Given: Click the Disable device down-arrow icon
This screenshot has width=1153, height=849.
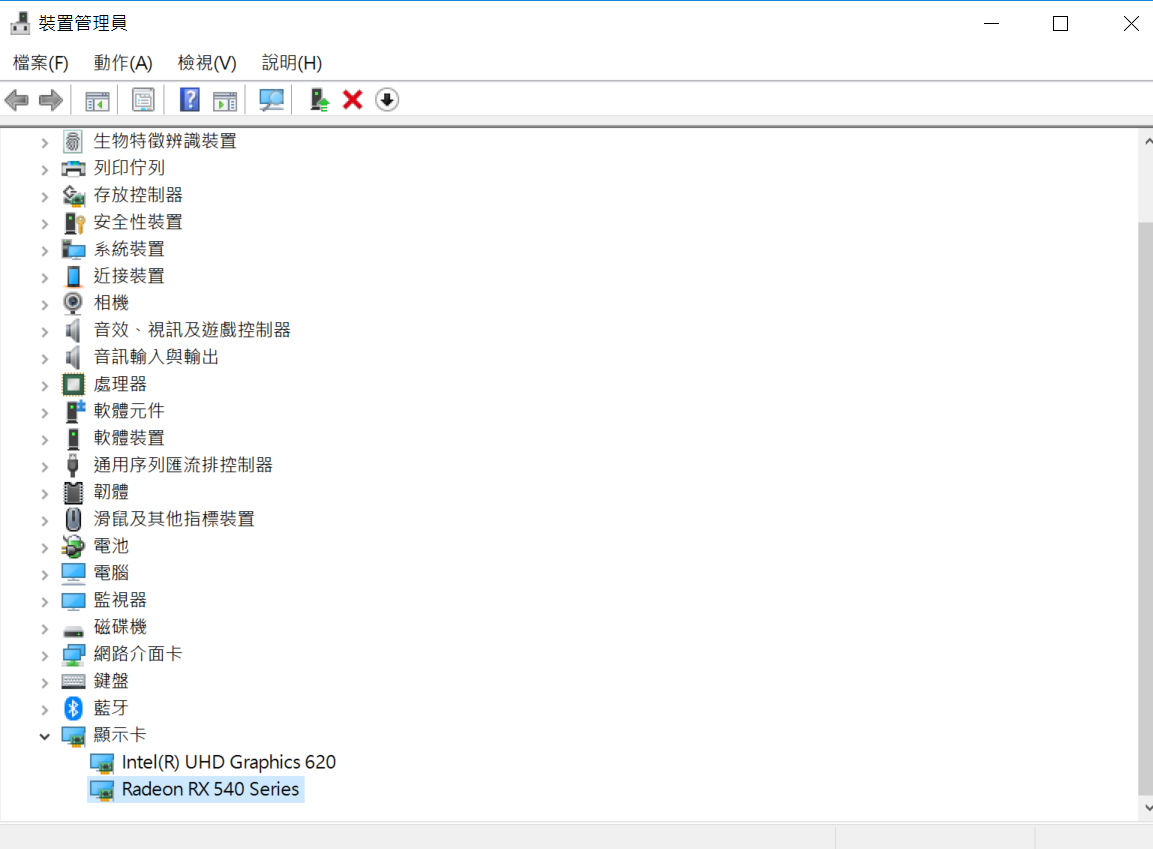Looking at the screenshot, I should click(387, 100).
